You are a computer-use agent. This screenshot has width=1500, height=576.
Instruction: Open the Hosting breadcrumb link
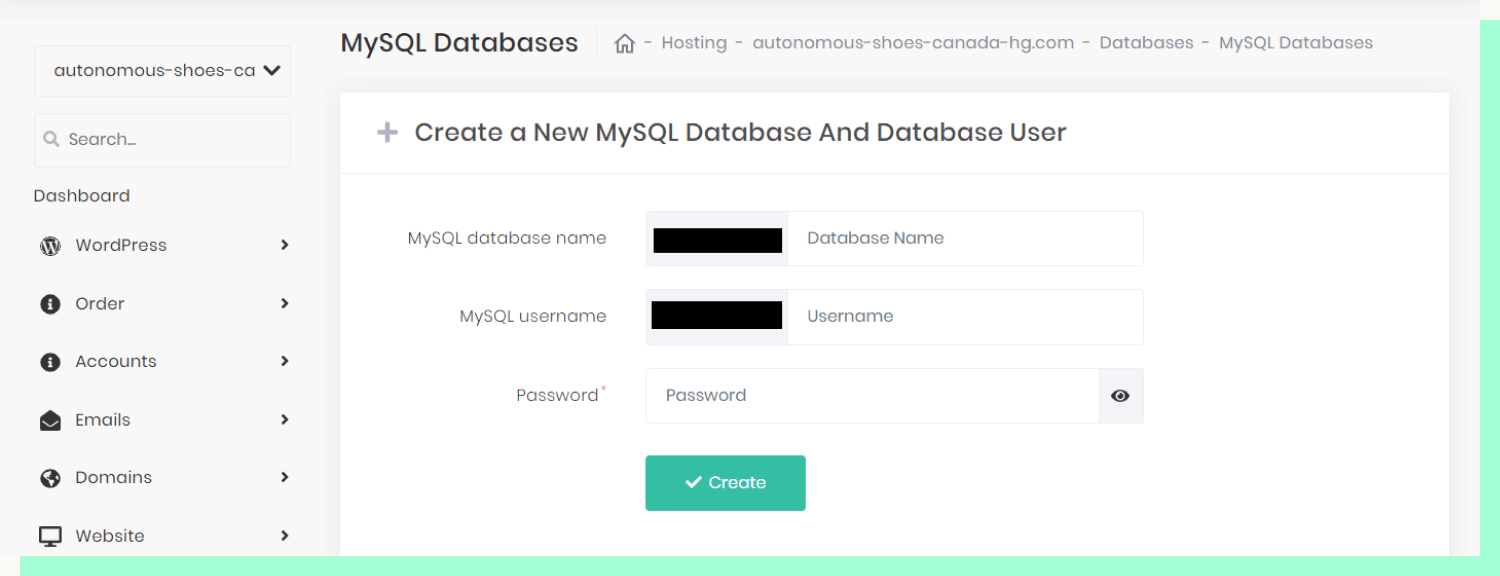(x=694, y=43)
